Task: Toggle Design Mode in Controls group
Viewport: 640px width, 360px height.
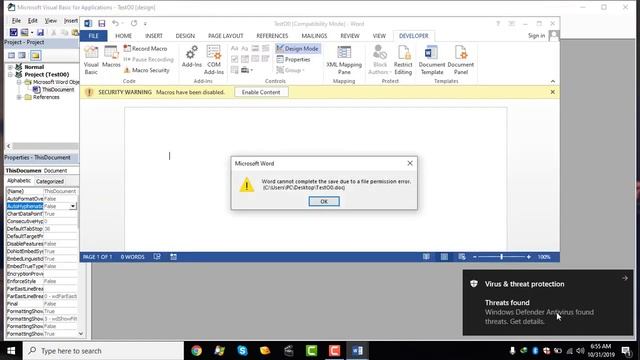Action: click(x=298, y=49)
